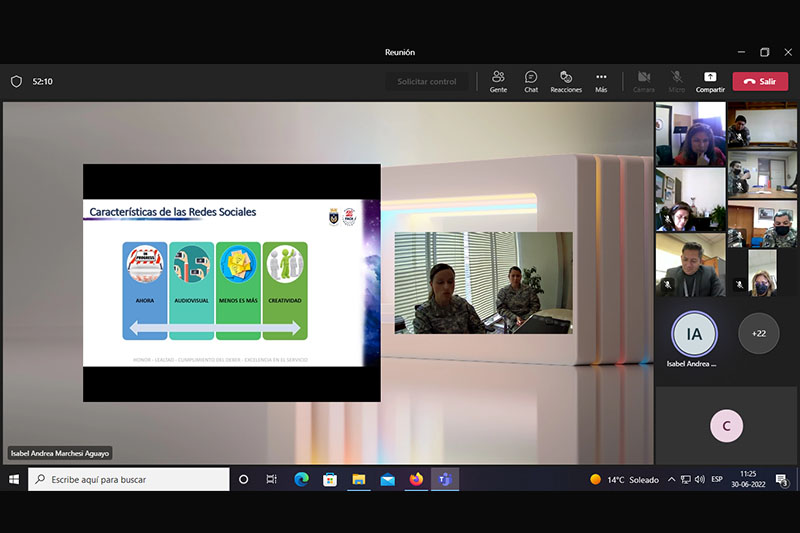
Task: Open Microsoft Edge from the taskbar
Action: click(x=302, y=479)
